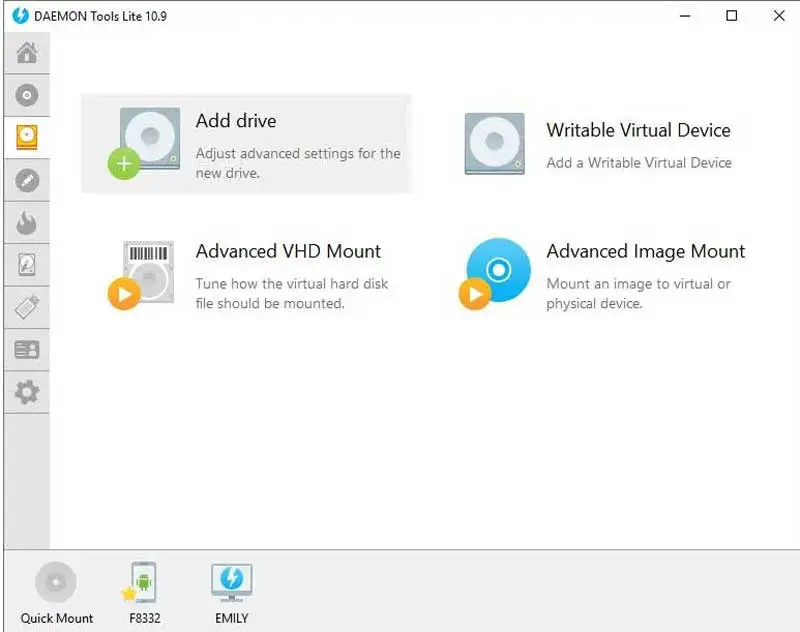Click the F8332 device label
Screen dimensions: 800x632
pyautogui.click(x=145, y=618)
